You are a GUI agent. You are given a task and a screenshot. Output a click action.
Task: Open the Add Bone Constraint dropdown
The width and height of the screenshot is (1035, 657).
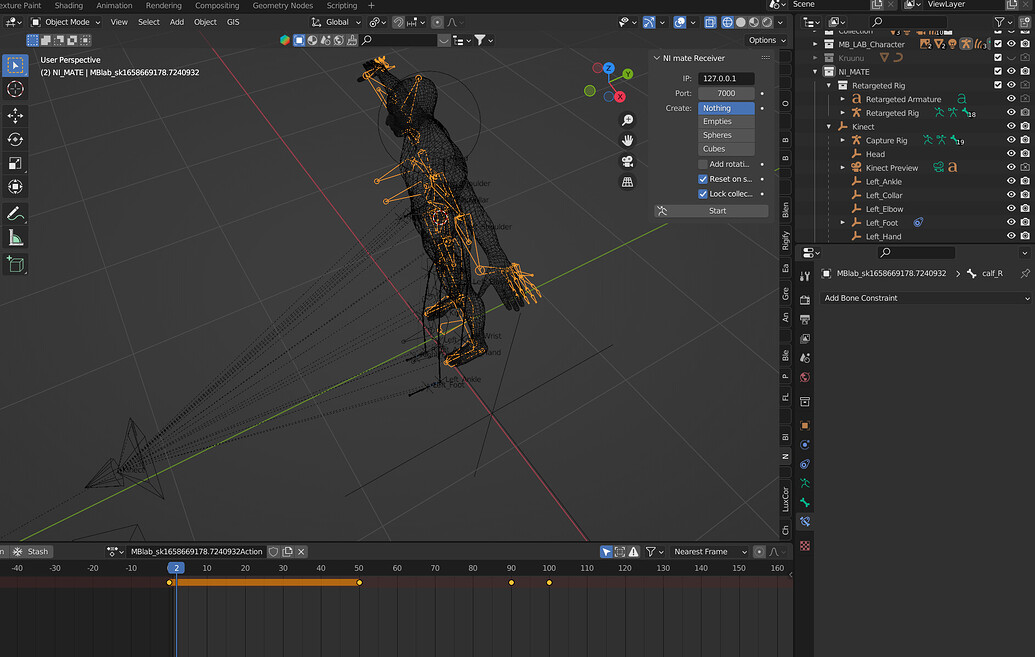tap(926, 298)
